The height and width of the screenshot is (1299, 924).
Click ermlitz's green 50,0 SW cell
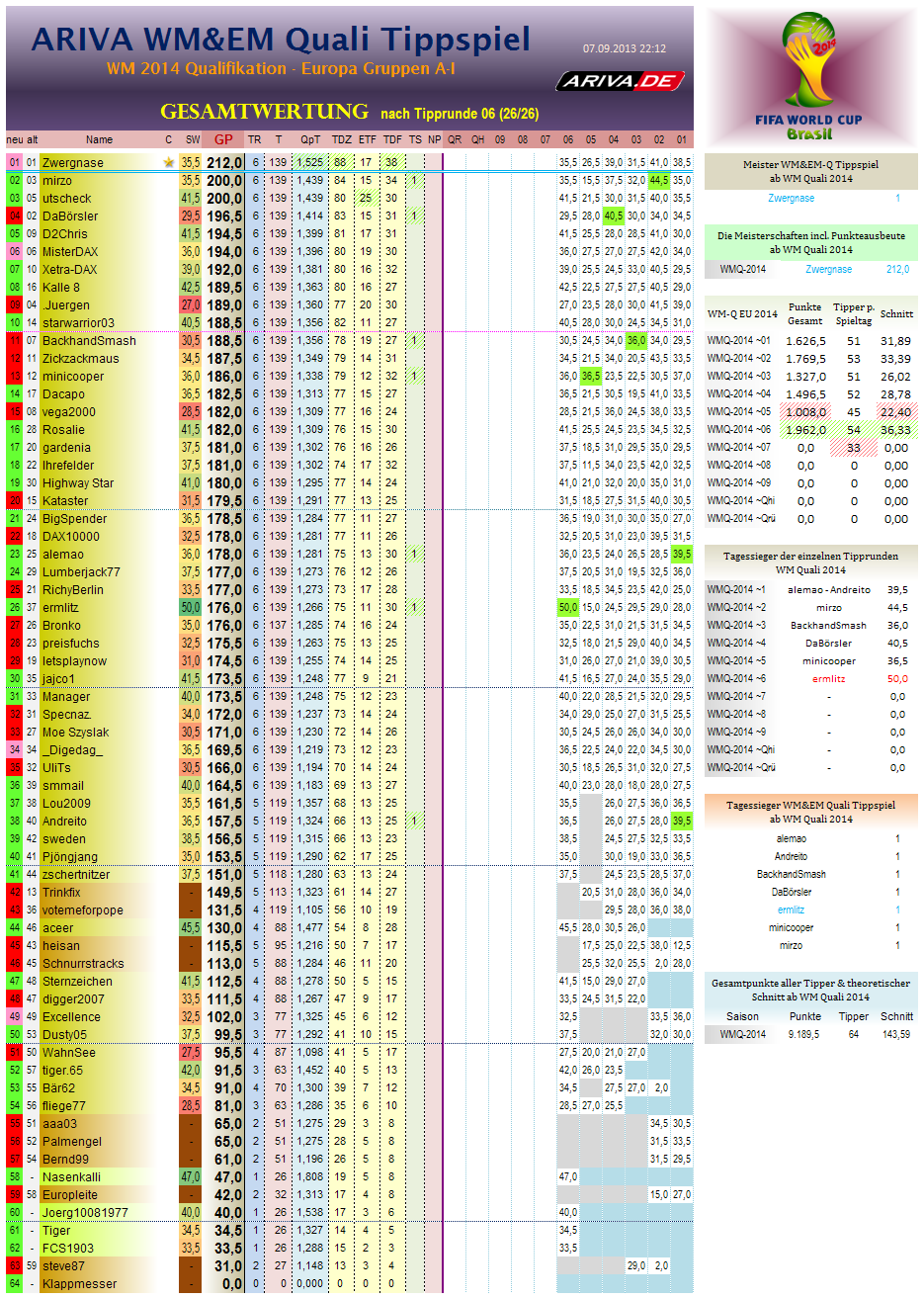coord(191,607)
